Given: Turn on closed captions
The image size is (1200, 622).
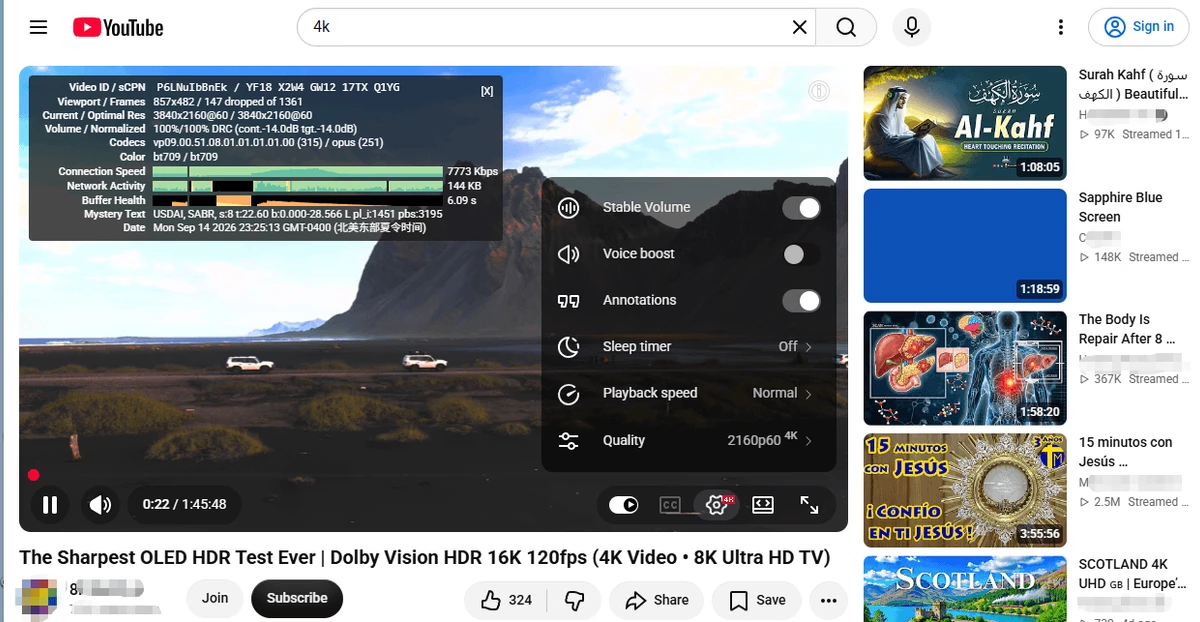Looking at the screenshot, I should 670,505.
